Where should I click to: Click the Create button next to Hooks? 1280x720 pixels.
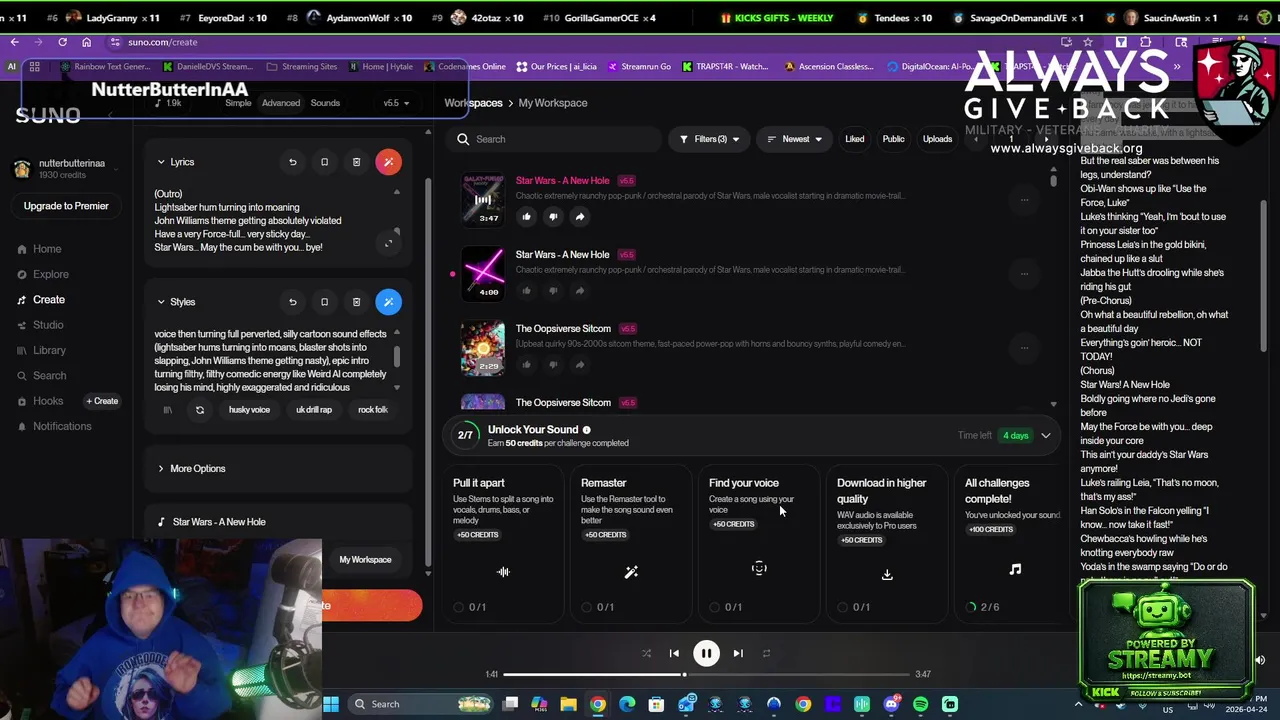102,401
